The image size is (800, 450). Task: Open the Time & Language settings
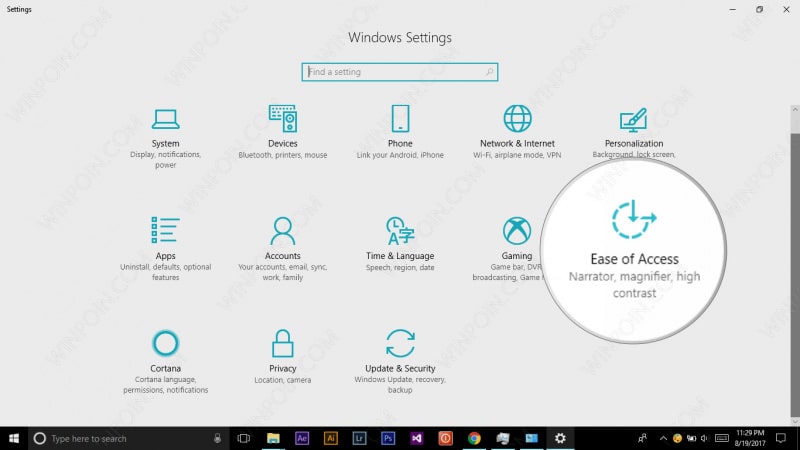pos(400,245)
